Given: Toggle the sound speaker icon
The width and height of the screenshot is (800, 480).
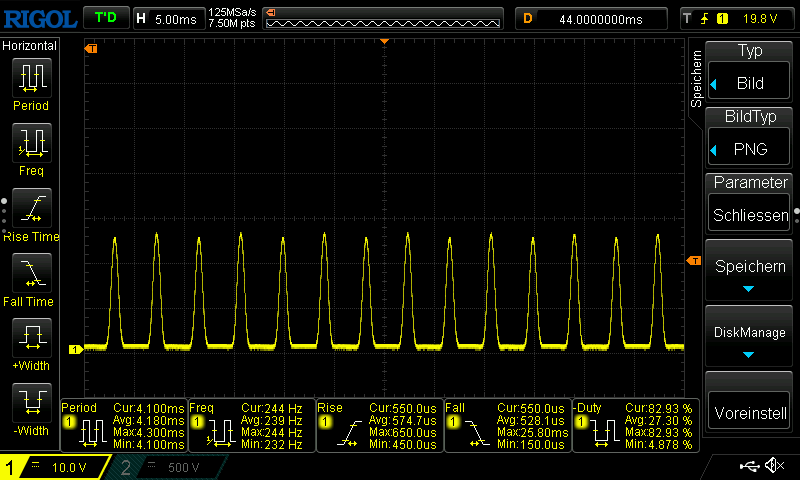Looking at the screenshot, I should (774, 465).
